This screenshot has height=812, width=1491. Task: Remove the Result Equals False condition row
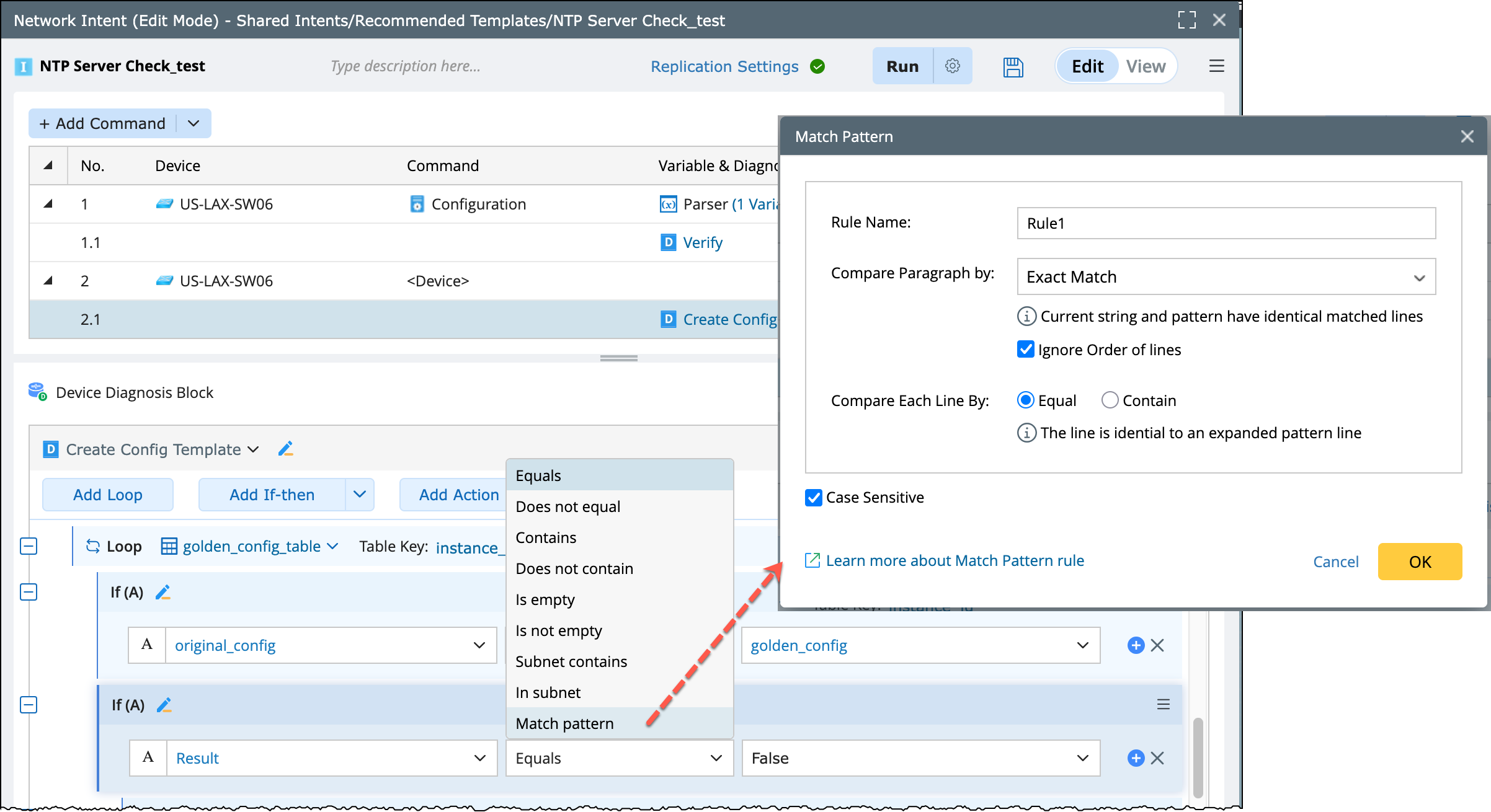pyautogui.click(x=1157, y=758)
